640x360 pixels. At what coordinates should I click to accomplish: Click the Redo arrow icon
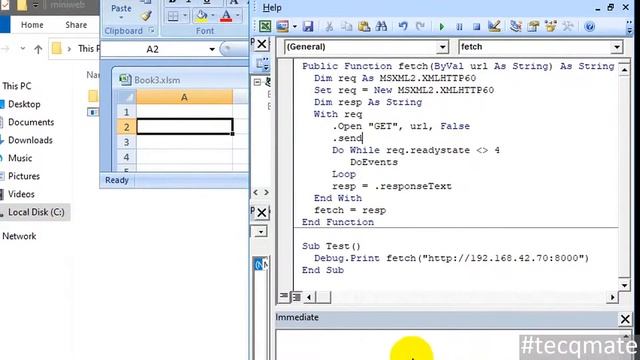(x=420, y=27)
